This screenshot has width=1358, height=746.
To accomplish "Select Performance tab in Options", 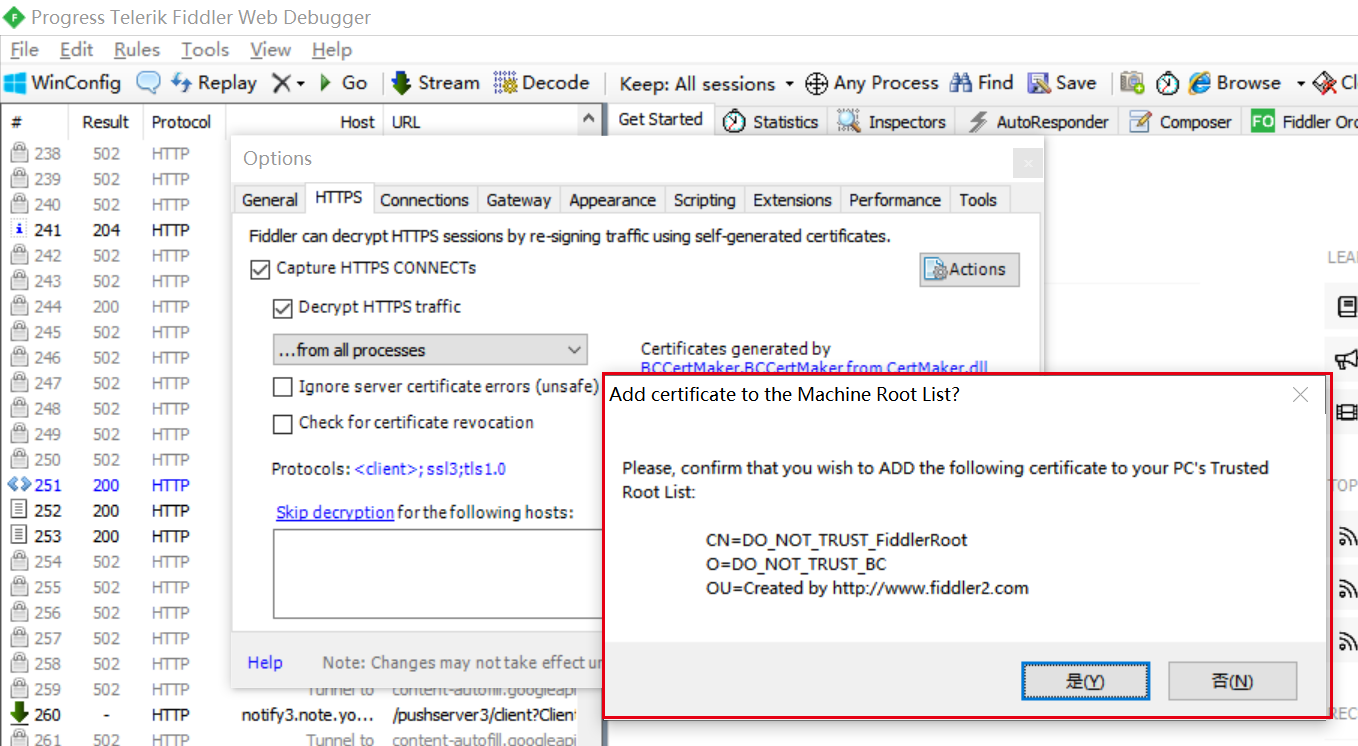I will click(895, 200).
